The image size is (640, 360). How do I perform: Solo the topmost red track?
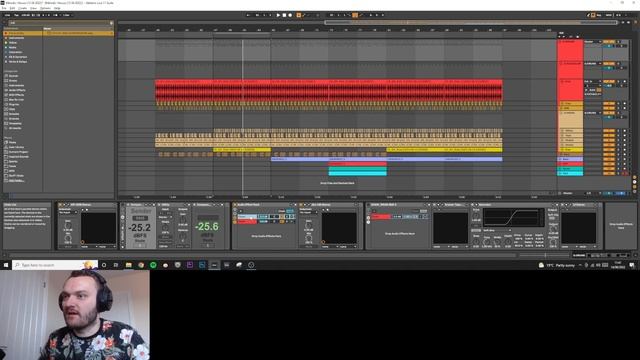click(618, 42)
